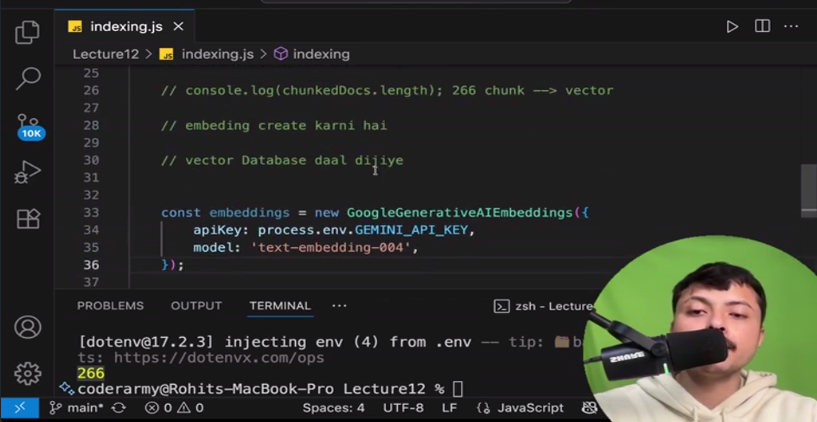This screenshot has width=817, height=422.
Task: Open the Accounts menu icon
Action: [x=28, y=327]
